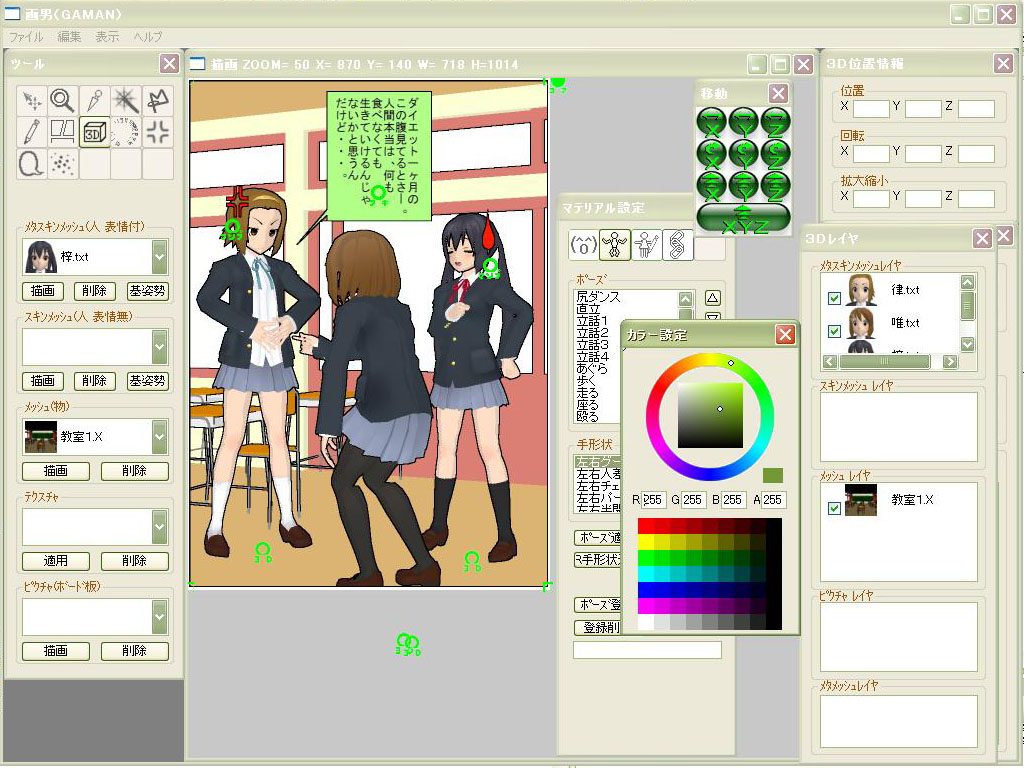Switch to the figure-with-pencil edit tab
Image resolution: width=1024 pixels, height=768 pixels.
[x=646, y=245]
